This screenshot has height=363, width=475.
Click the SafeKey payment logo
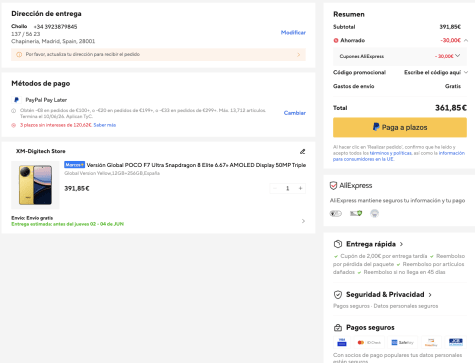pos(402,342)
